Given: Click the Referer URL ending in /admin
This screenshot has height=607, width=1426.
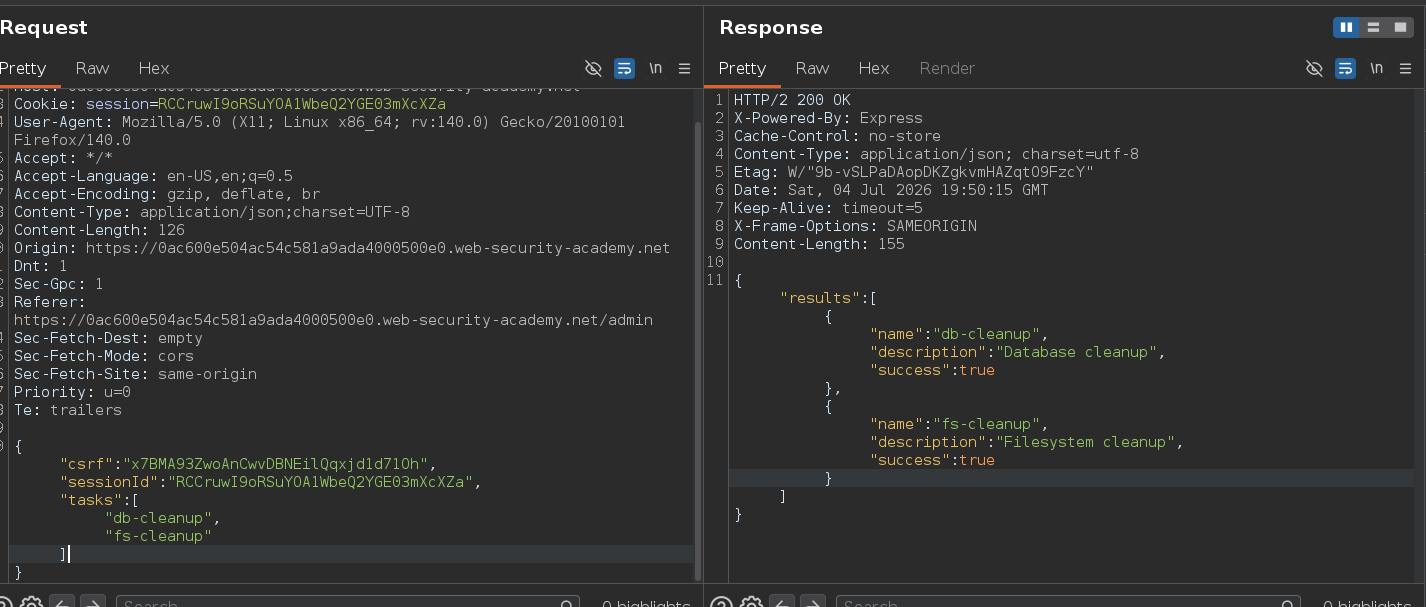Looking at the screenshot, I should (333, 320).
